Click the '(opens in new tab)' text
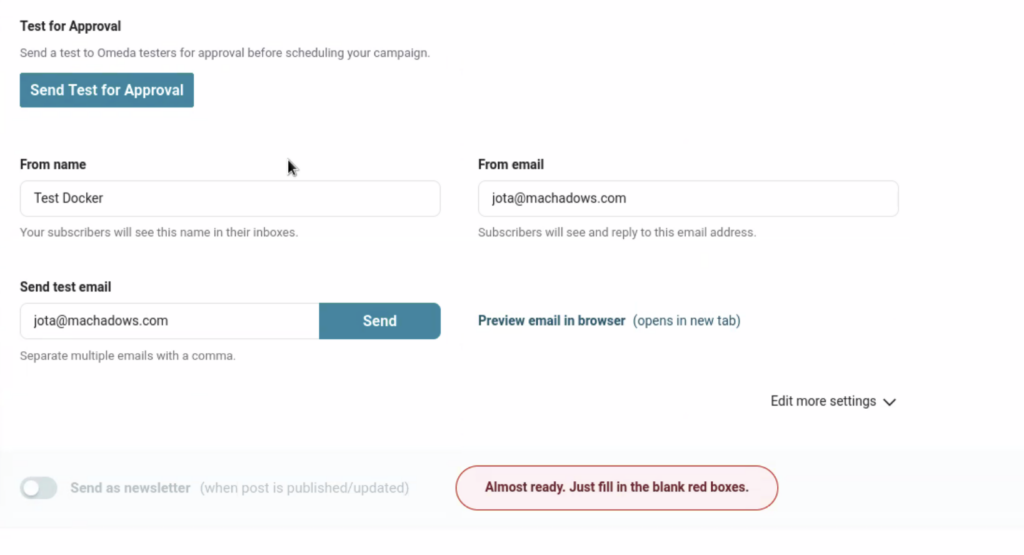The height and width of the screenshot is (555, 1024). [x=686, y=321]
